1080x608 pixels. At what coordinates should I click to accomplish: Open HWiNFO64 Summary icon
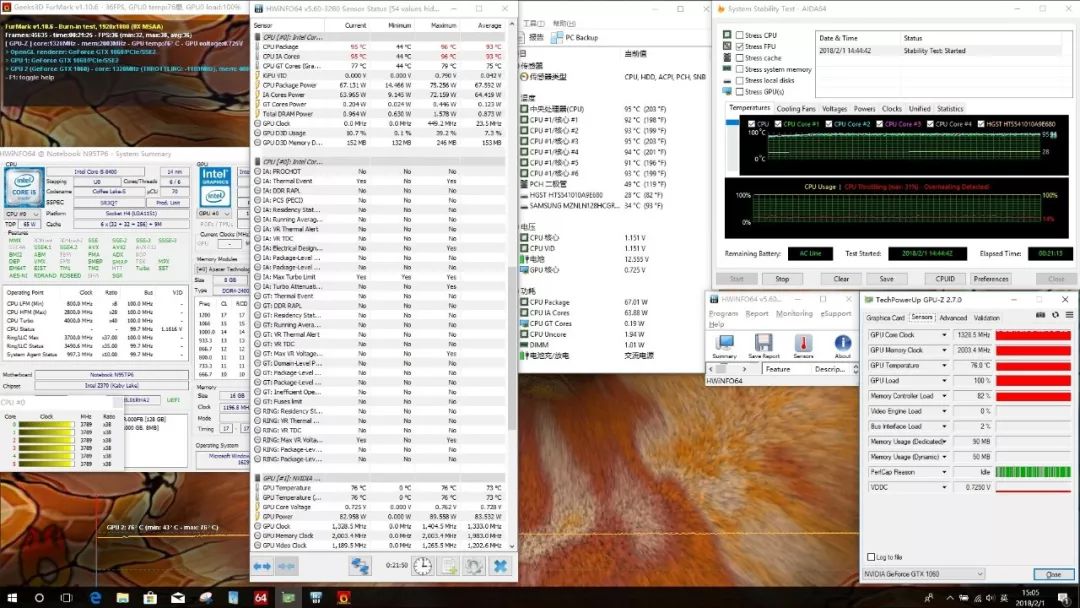pyautogui.click(x=724, y=344)
